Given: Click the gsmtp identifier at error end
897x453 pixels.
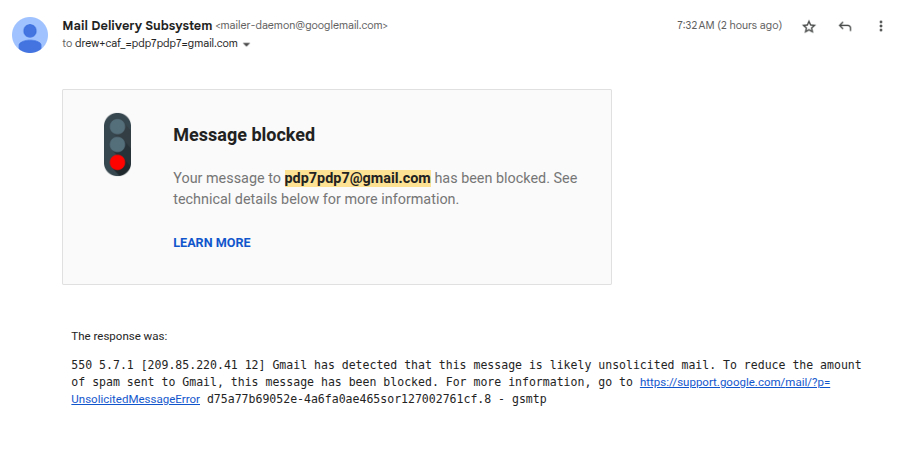Looking at the screenshot, I should [526, 399].
